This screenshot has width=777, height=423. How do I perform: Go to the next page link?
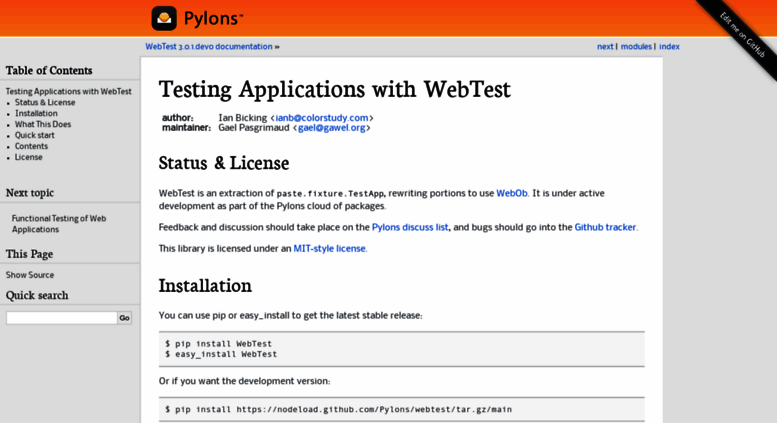(x=605, y=47)
